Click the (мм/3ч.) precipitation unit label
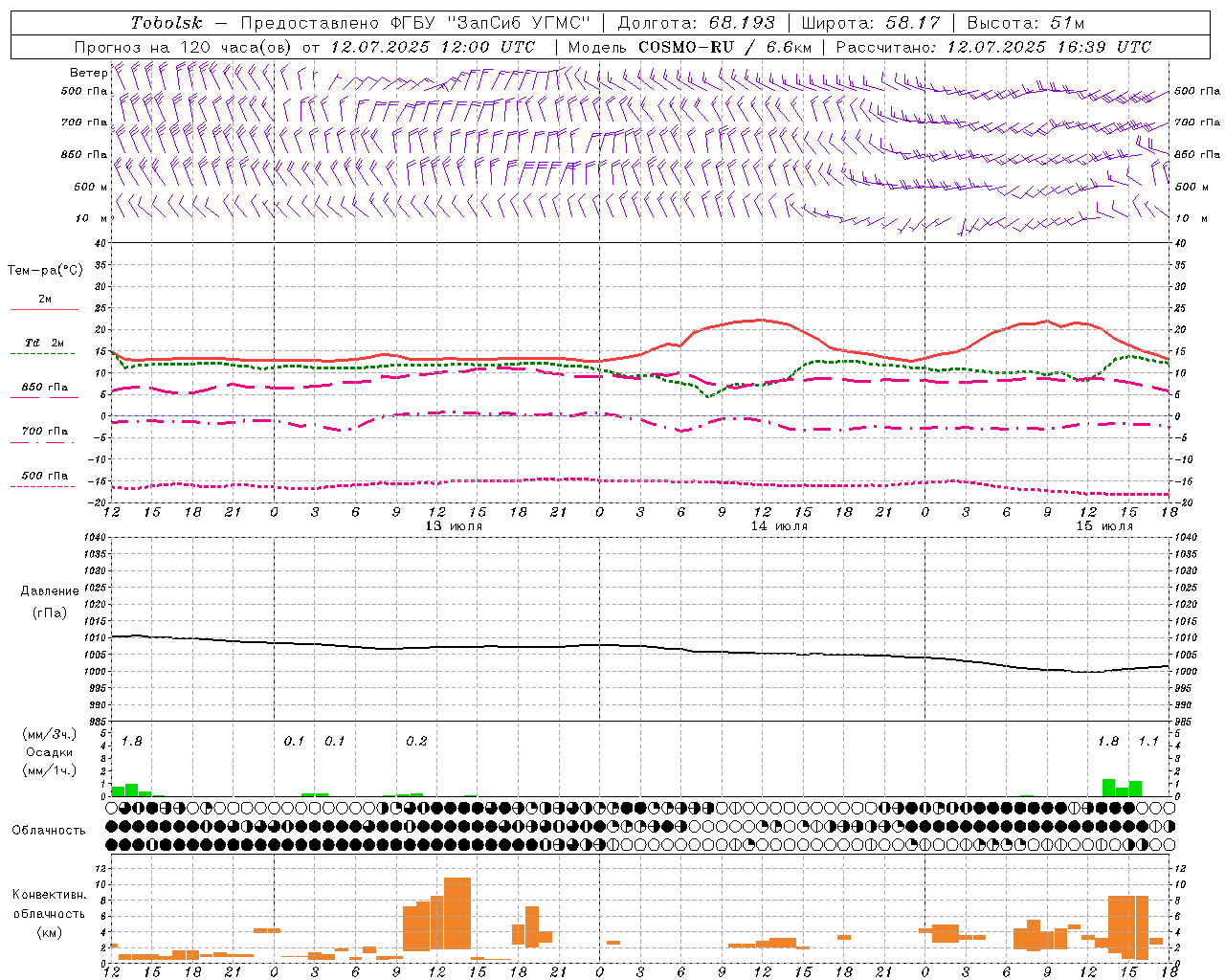 pyautogui.click(x=50, y=734)
